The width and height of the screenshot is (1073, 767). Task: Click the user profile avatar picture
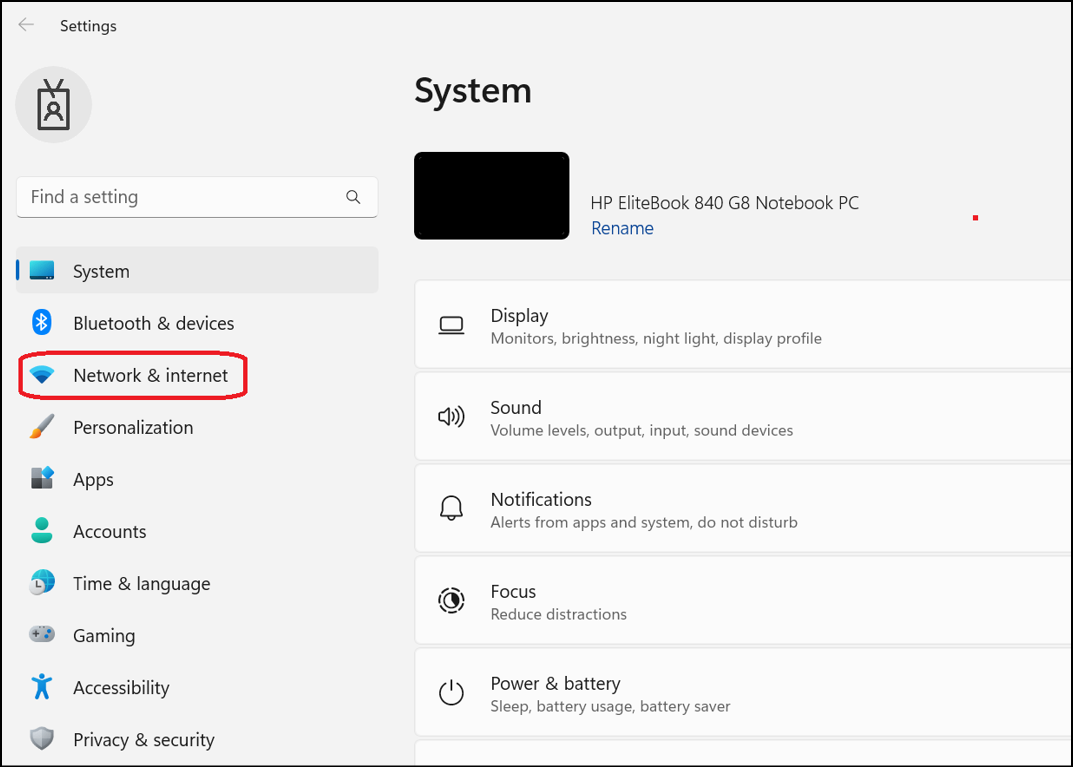53,104
